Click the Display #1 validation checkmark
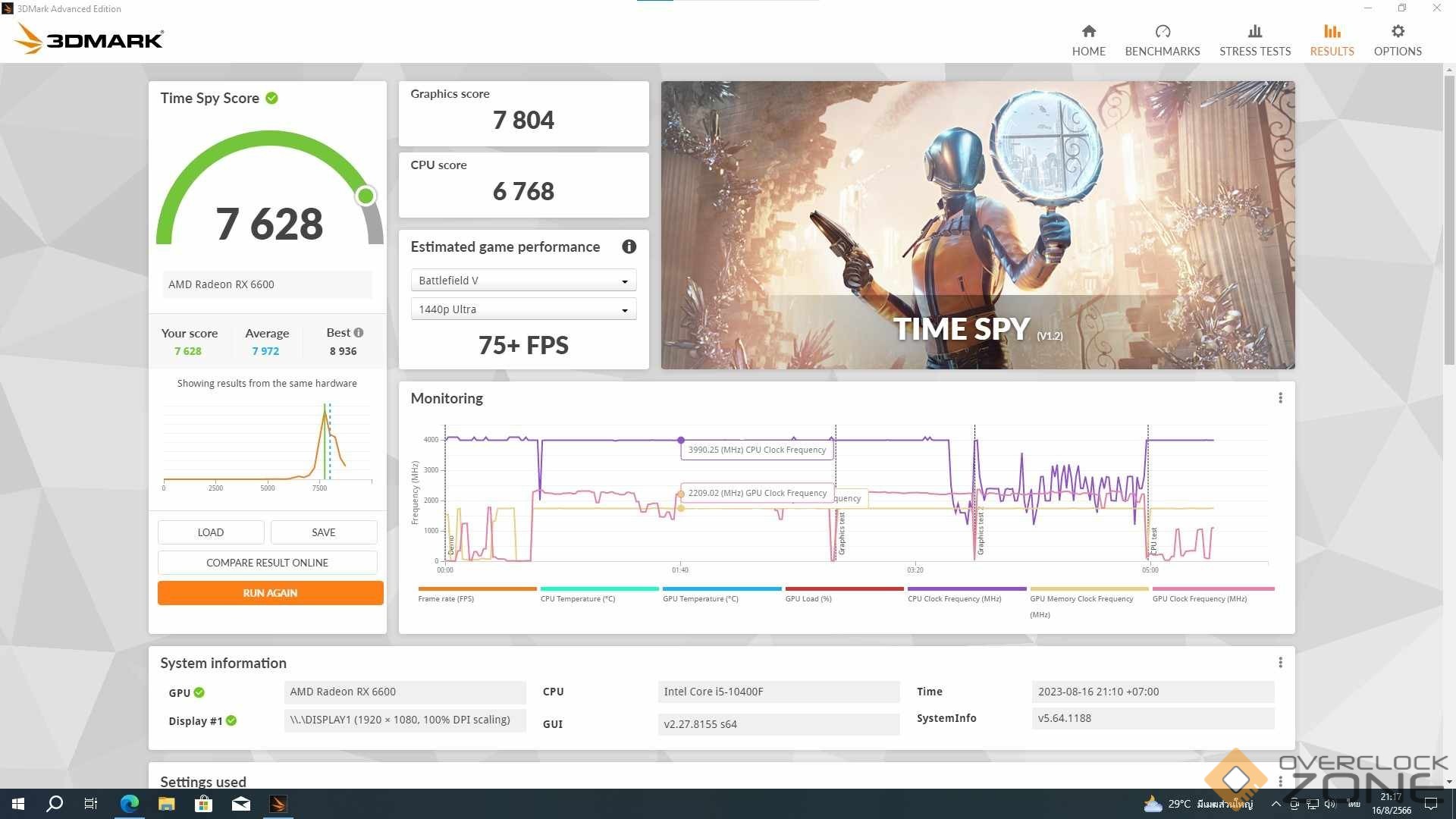Viewport: 1456px width, 819px height. point(231,720)
